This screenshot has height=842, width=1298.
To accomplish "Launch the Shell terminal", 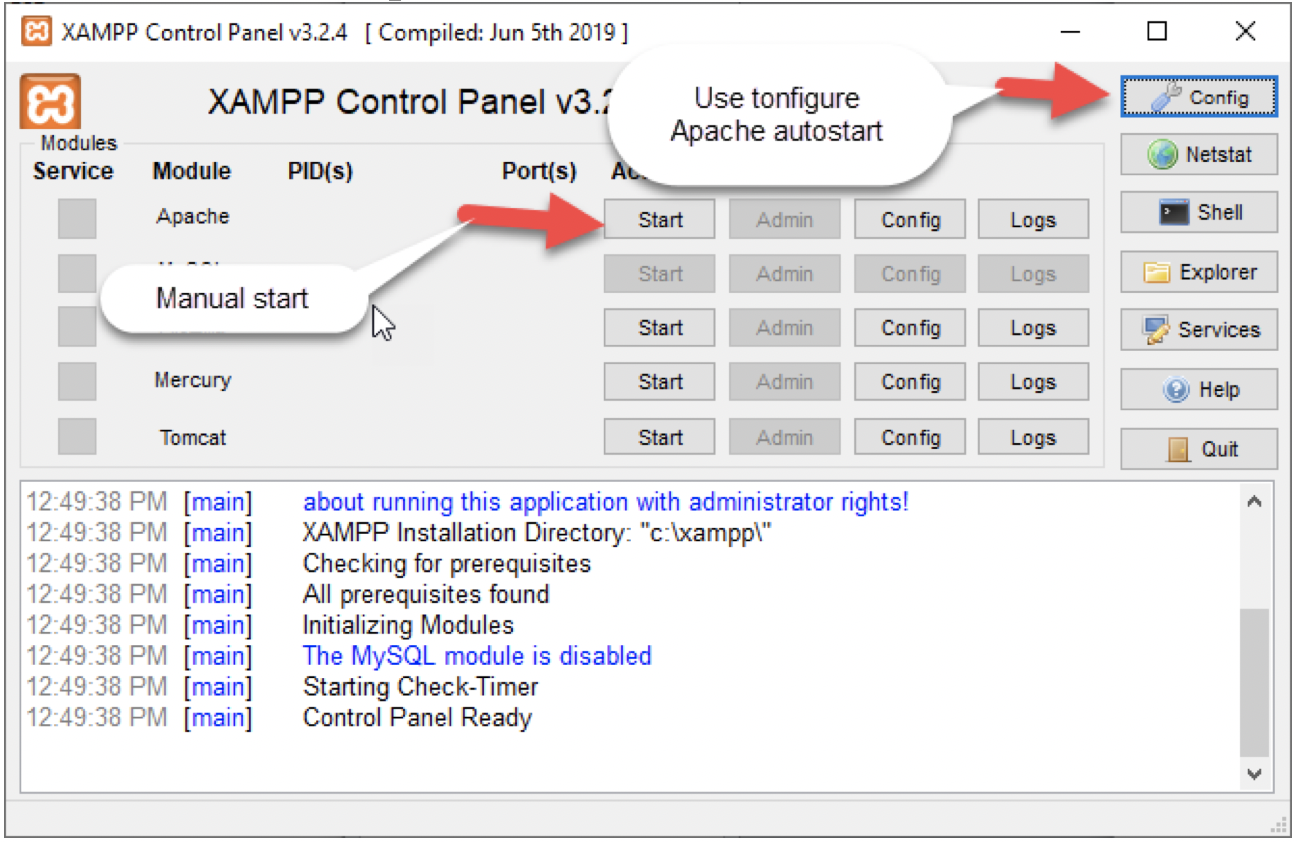I will [x=1198, y=213].
